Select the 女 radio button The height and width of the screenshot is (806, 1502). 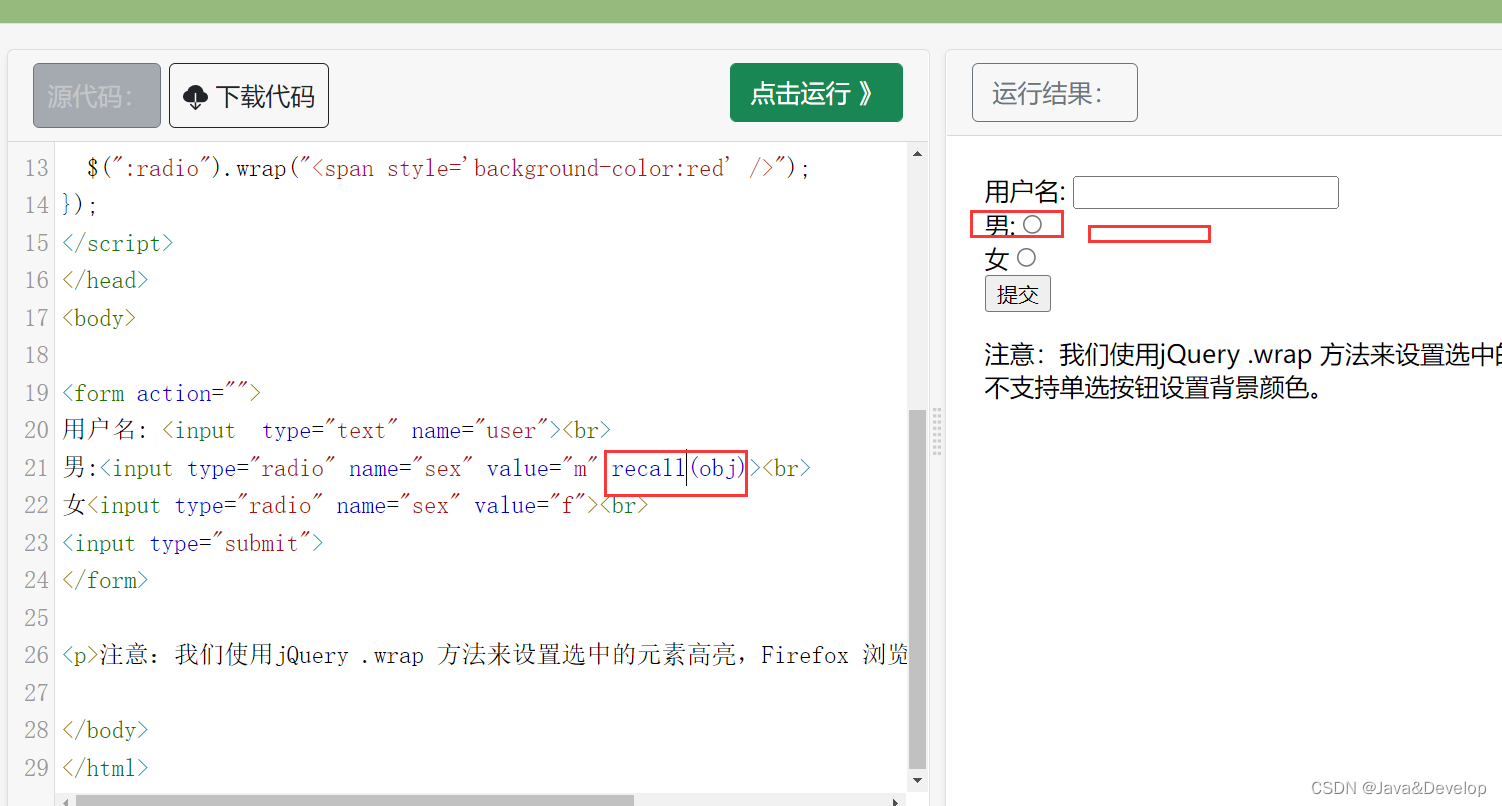pos(1026,258)
